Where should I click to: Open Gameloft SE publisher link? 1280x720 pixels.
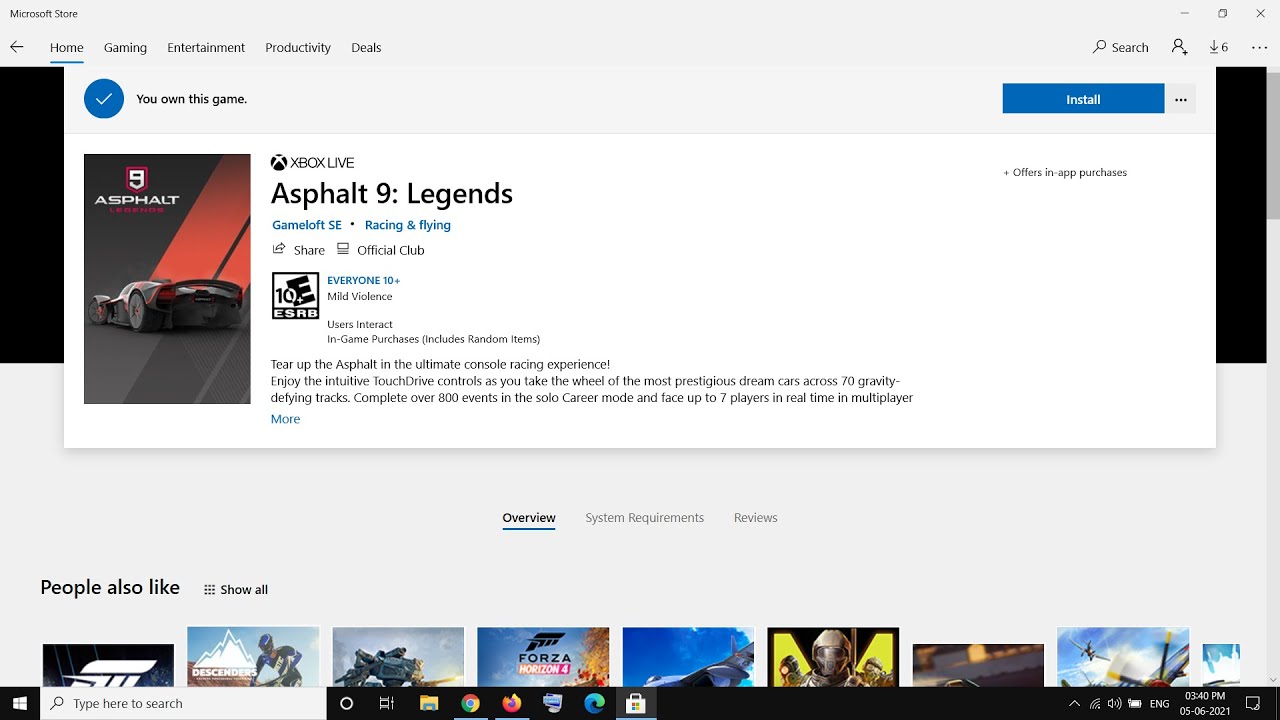(x=307, y=225)
